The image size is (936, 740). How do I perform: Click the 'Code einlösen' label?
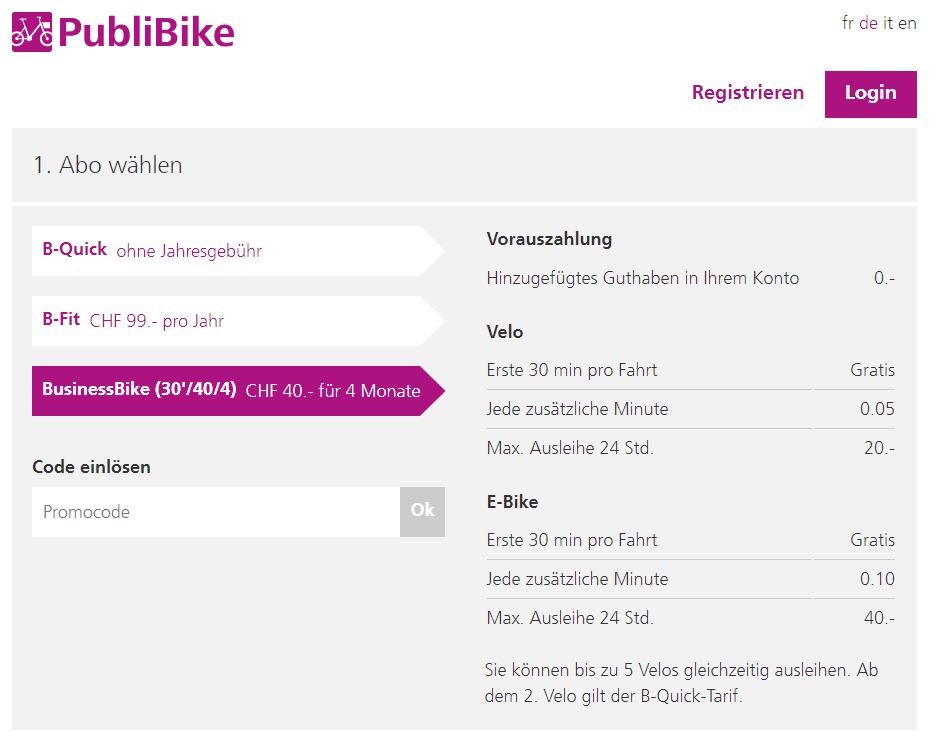[91, 467]
